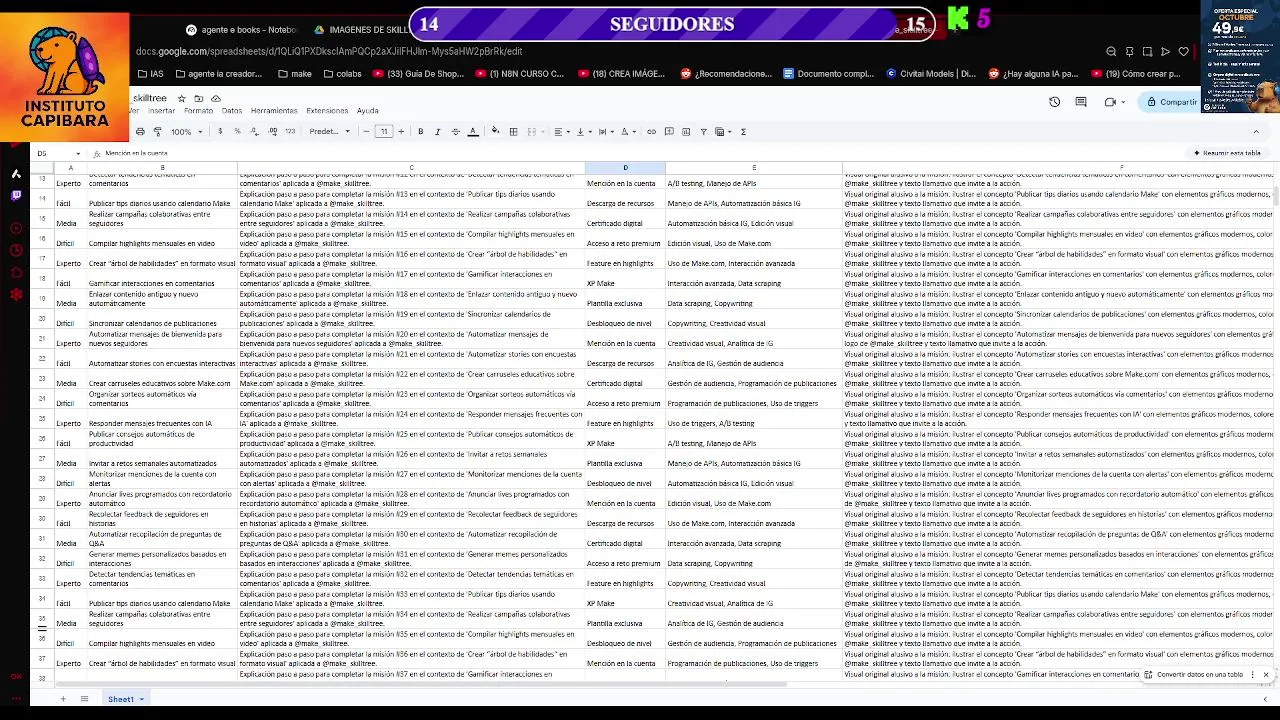The image size is (1280, 720).
Task: Open the colabs bookmark folder
Action: point(342,74)
